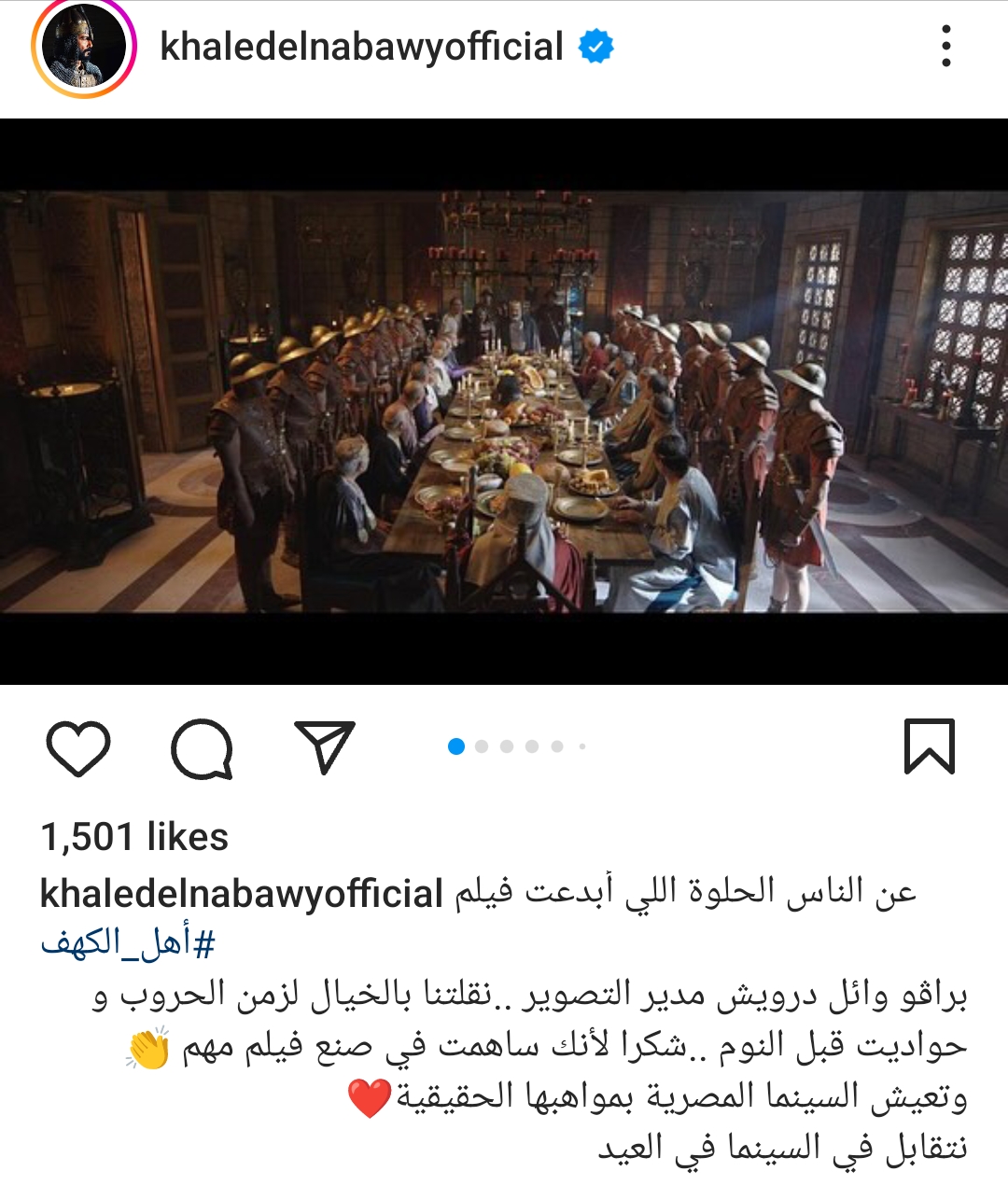This screenshot has height=1185, width=1008.
Task: View the story via the profile avatar
Action: [84, 47]
